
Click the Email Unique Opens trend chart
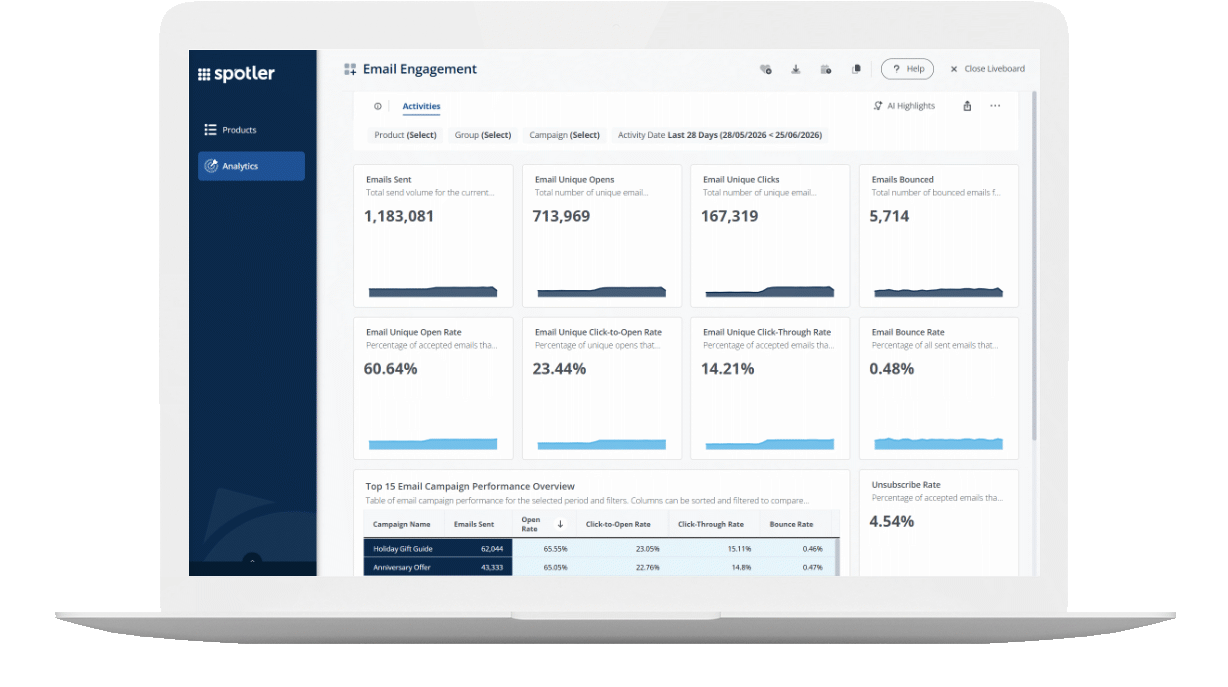[x=601, y=292]
